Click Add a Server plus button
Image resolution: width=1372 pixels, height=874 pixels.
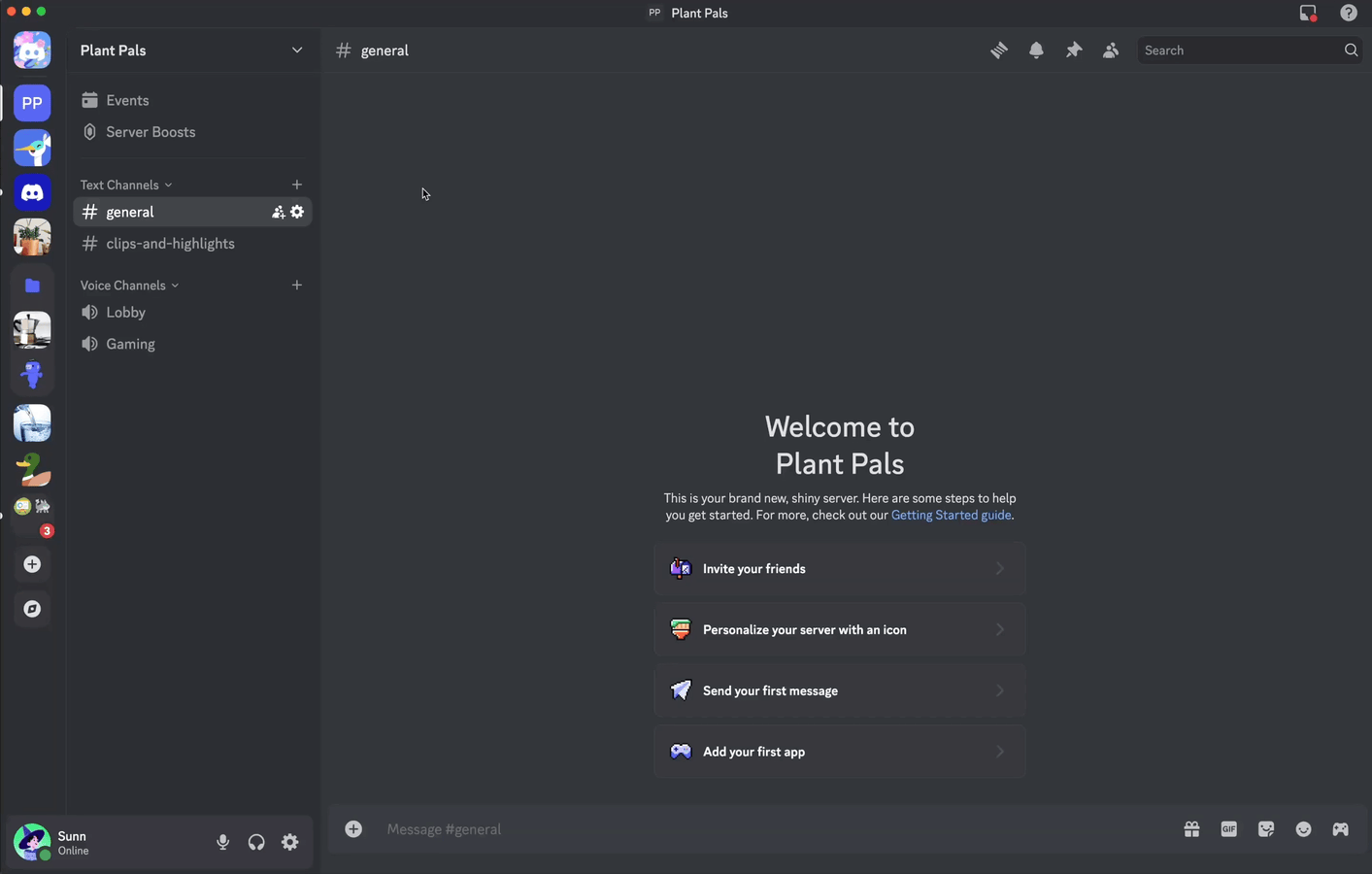point(32,564)
